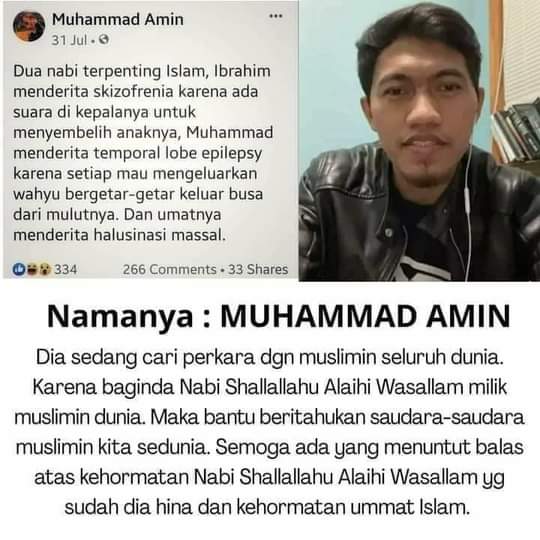This screenshot has width=540, height=540.
Task: Click the last caption line ending ummat Islam
Action: tap(267, 508)
